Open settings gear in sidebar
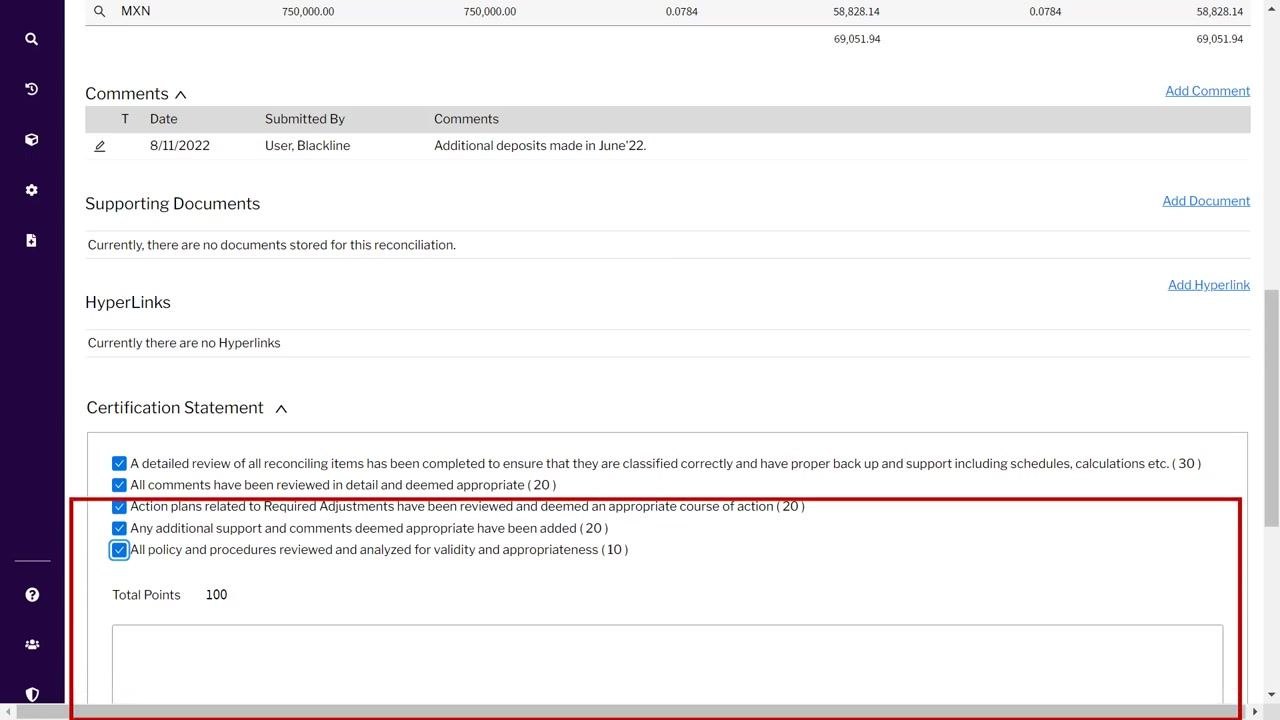1280x720 pixels. coord(32,190)
